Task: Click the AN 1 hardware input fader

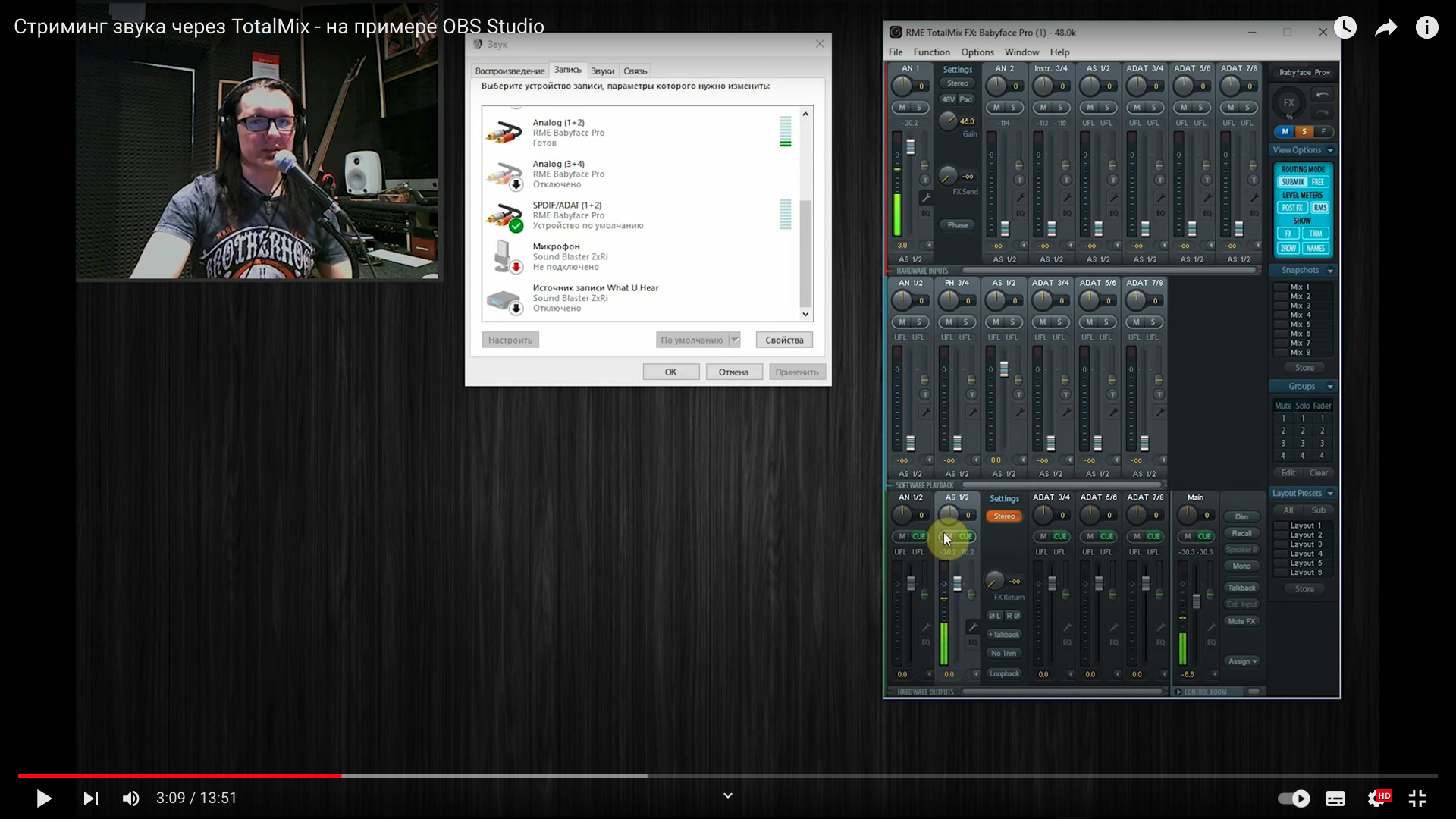Action: point(911,146)
